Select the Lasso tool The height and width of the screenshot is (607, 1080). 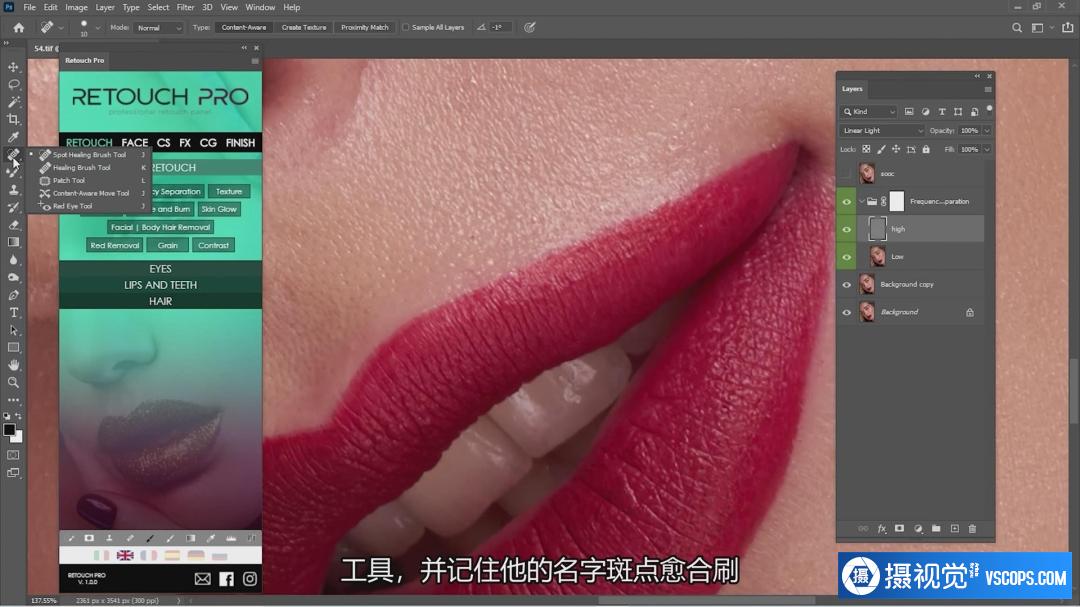(x=13, y=84)
